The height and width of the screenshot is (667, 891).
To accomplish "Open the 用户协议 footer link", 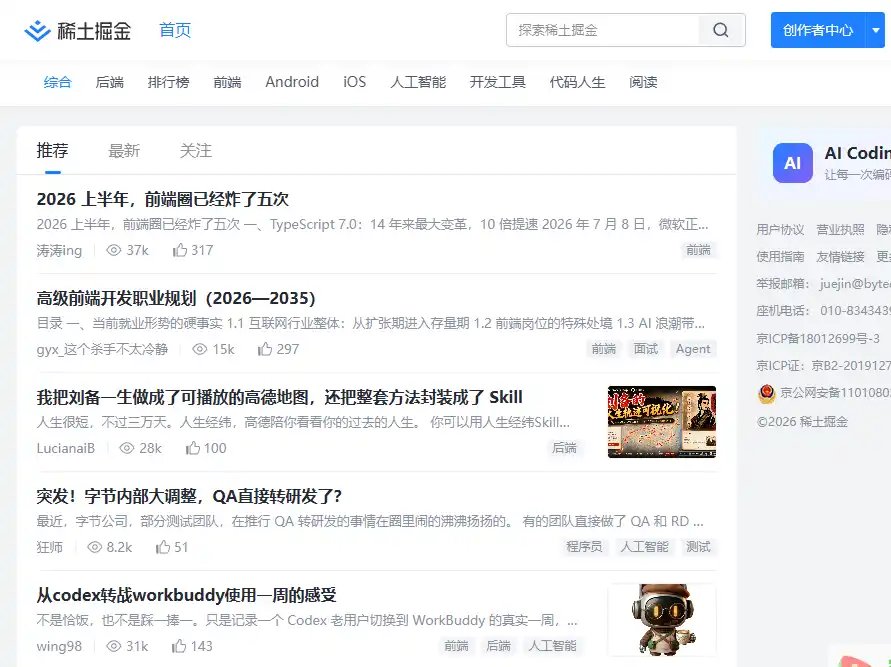I will point(780,230).
